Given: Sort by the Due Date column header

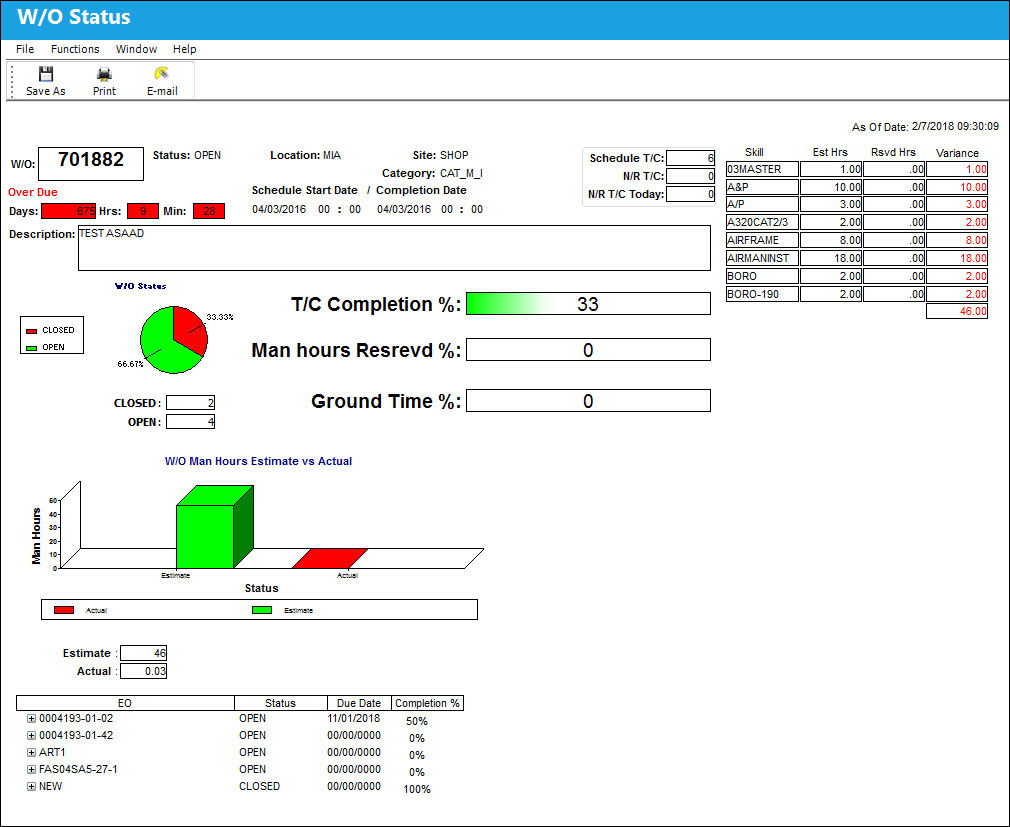Looking at the screenshot, I should [x=359, y=703].
